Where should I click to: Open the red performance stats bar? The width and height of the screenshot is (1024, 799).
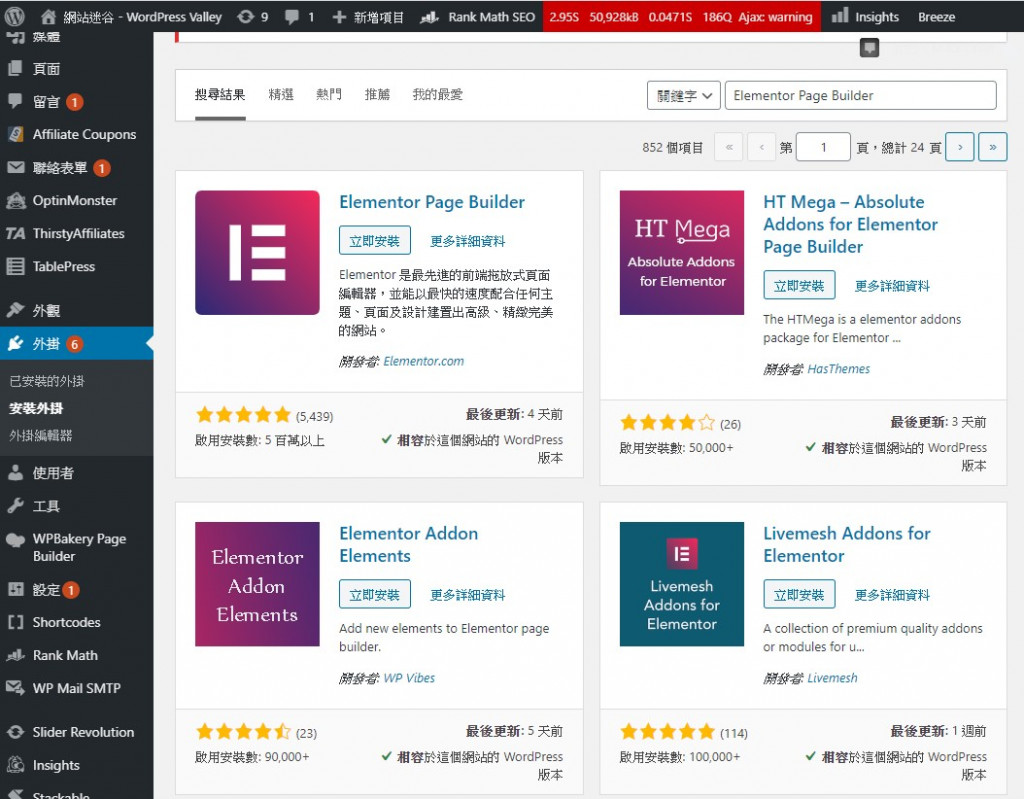681,16
